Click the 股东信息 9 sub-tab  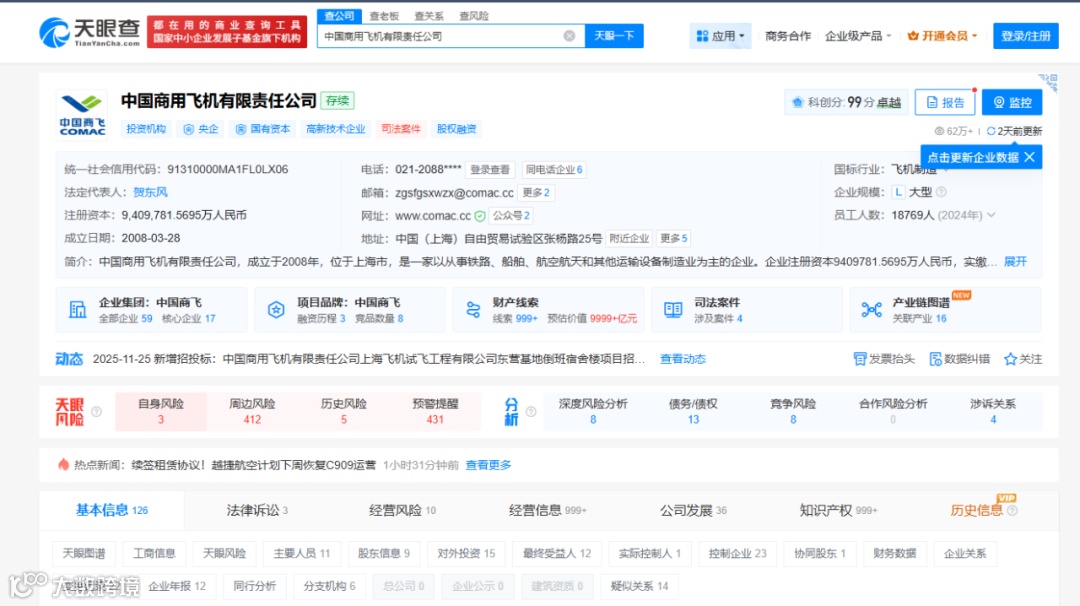pyautogui.click(x=384, y=553)
